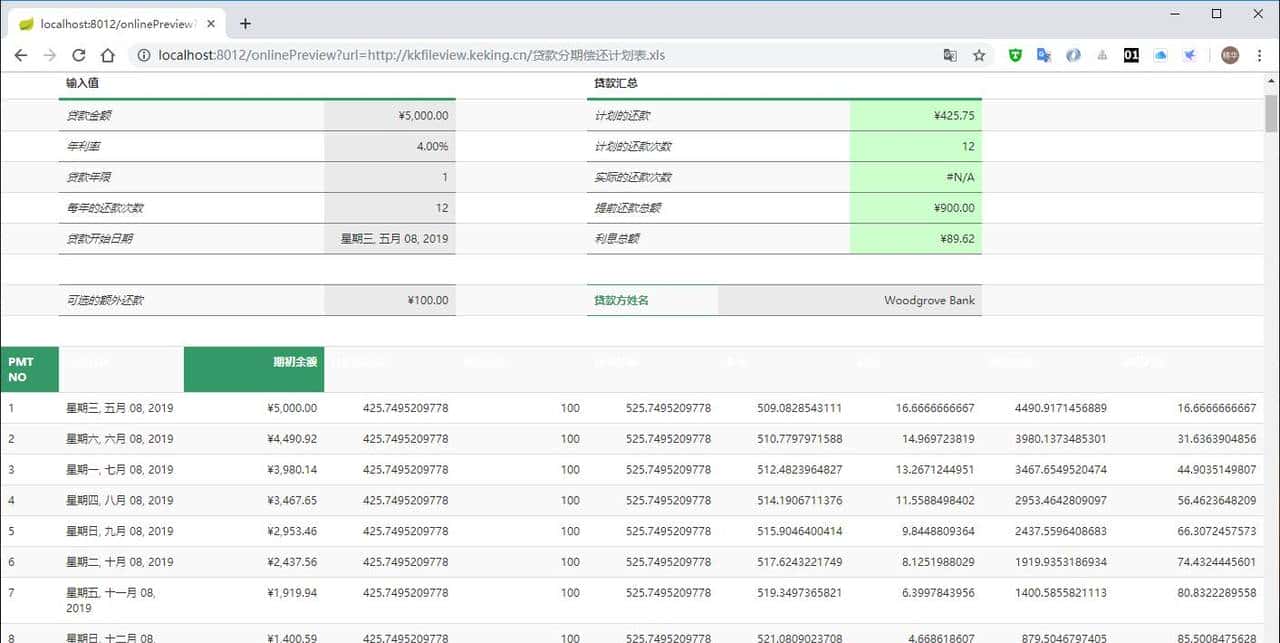Open the blue circular extension icon
1280x643 pixels.
click(x=1072, y=55)
